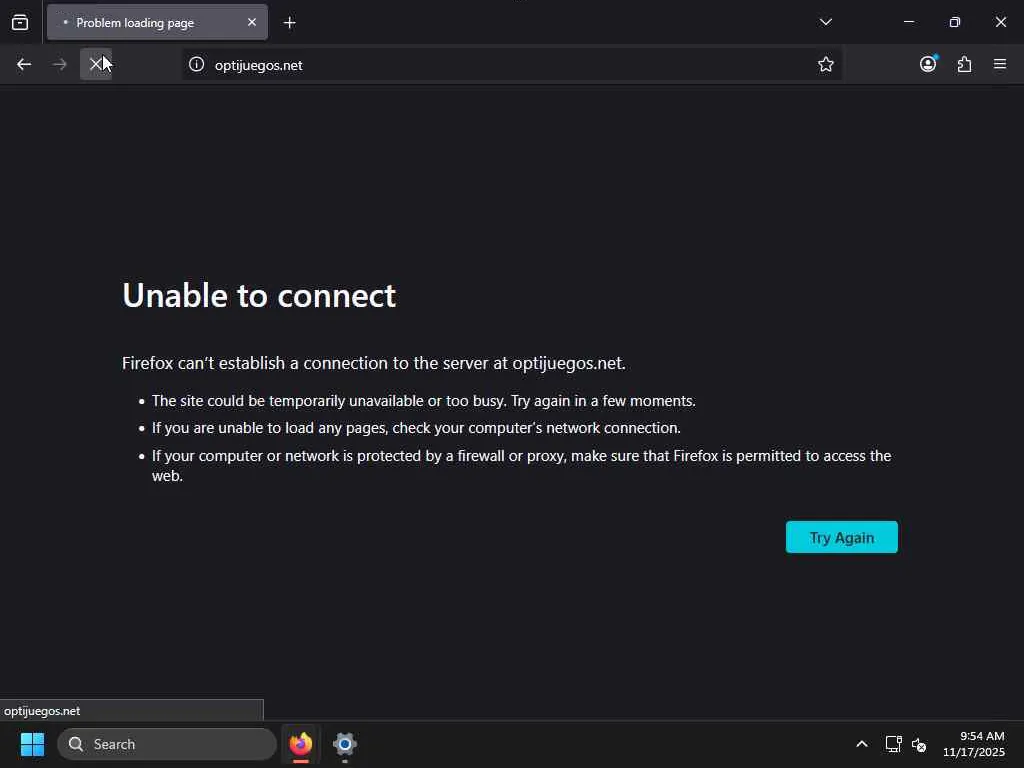Restore down the Firefox window
The image size is (1024, 768).
pos(954,22)
